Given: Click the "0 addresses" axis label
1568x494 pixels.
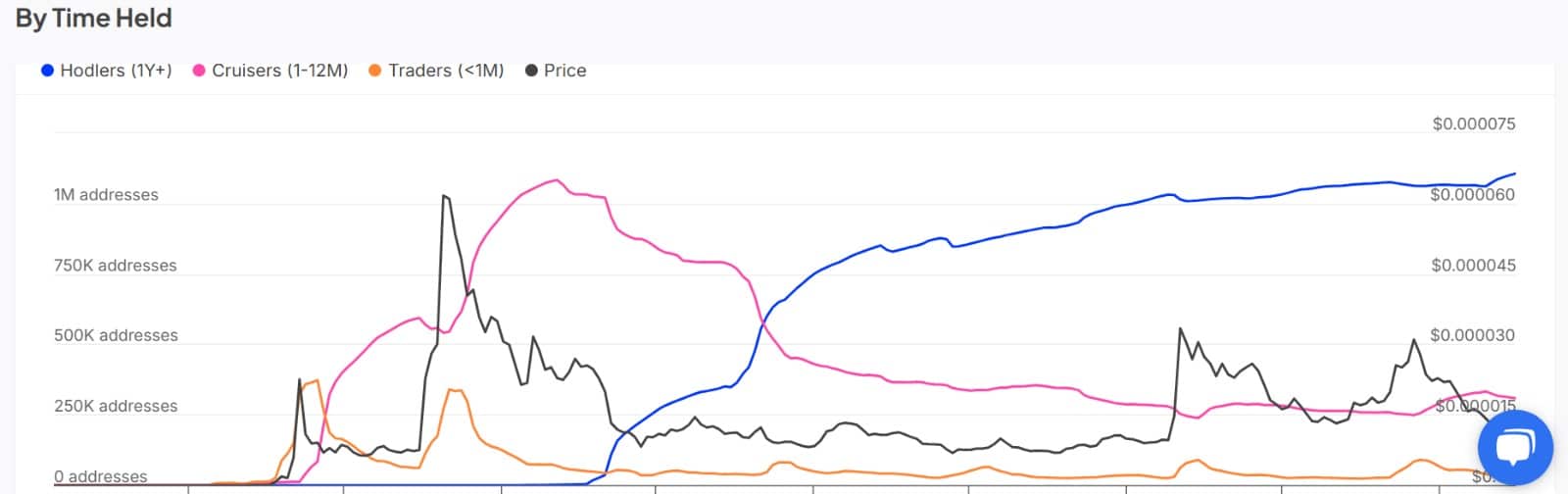Looking at the screenshot, I should (x=101, y=477).
